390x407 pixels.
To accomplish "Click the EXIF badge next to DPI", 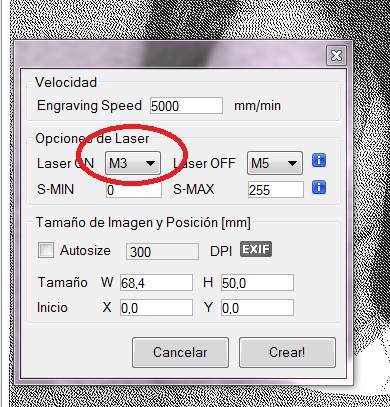I will 256,249.
